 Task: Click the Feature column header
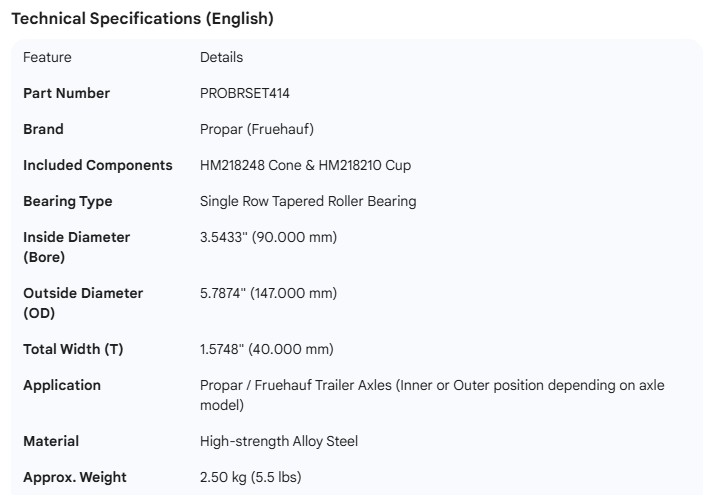(x=47, y=57)
